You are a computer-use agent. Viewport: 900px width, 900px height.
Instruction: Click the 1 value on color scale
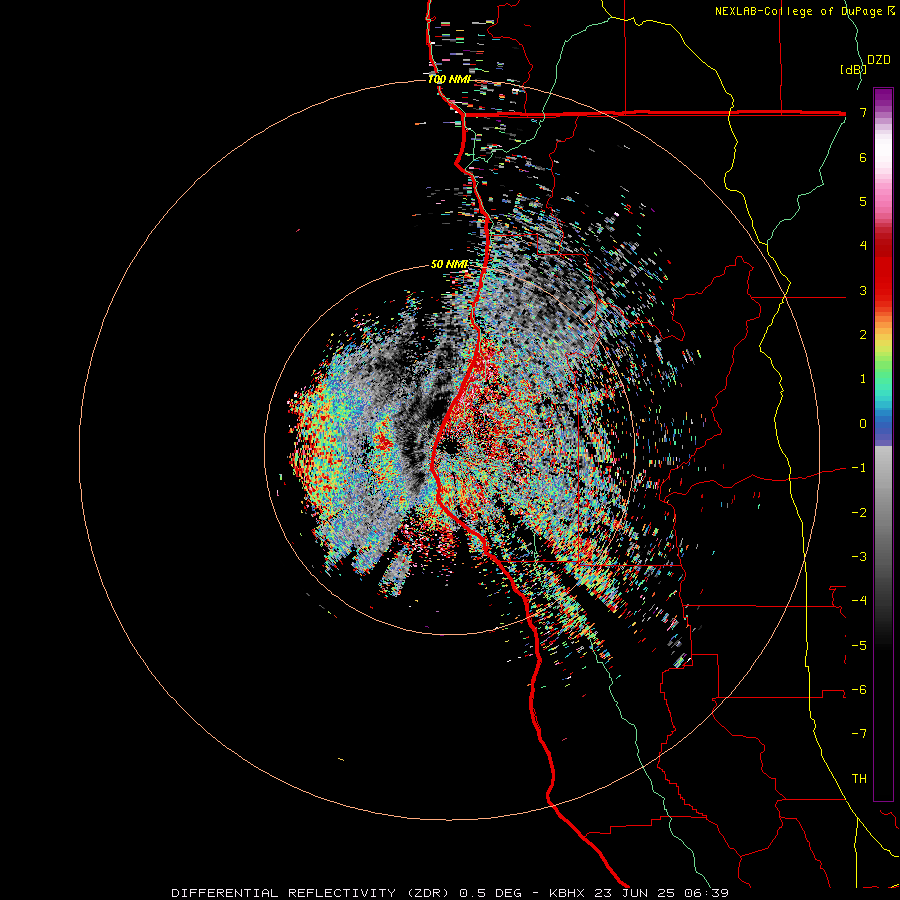click(863, 379)
